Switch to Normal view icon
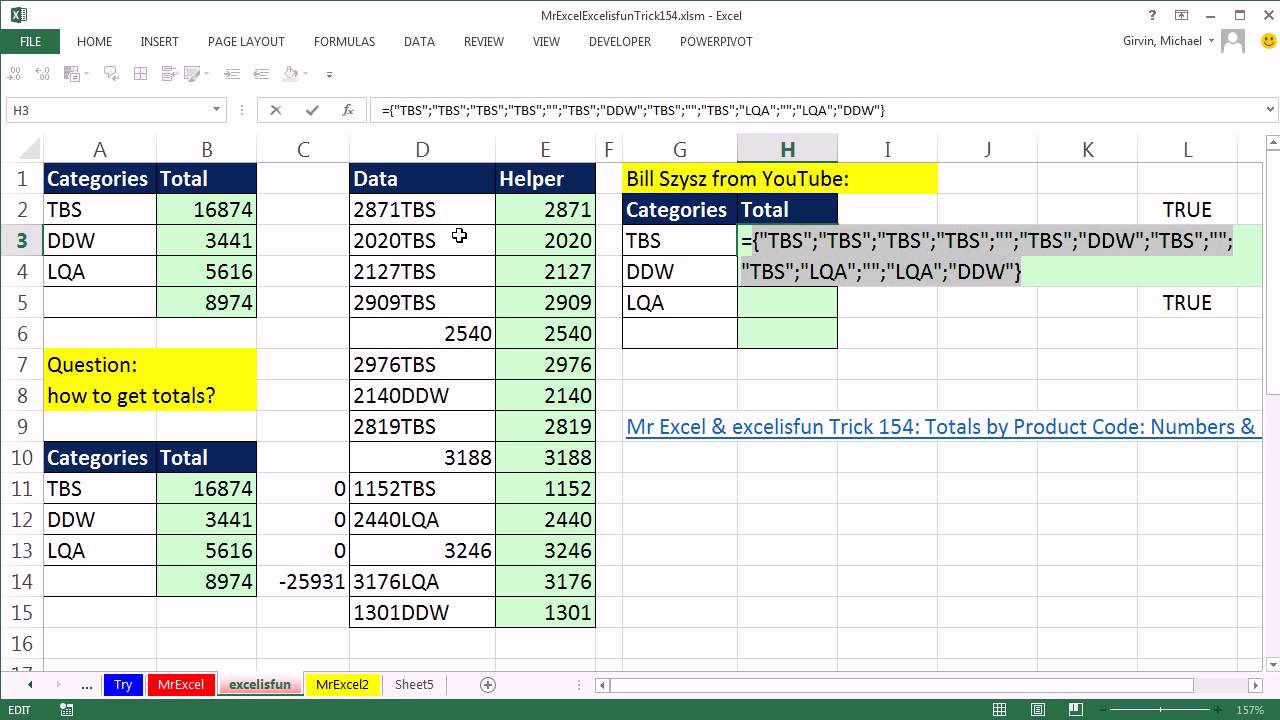 [x=999, y=710]
